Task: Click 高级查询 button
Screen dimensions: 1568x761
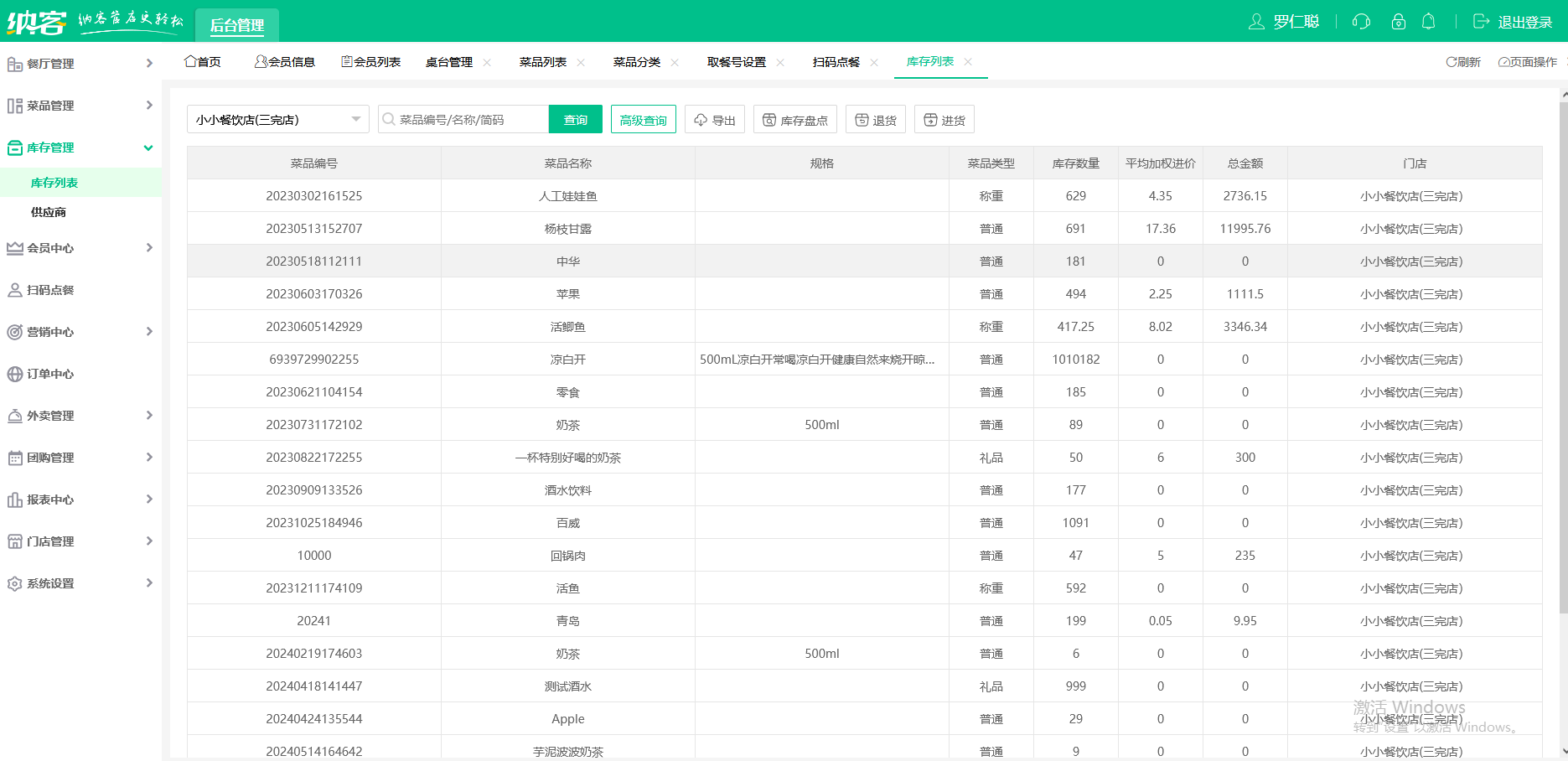Action: click(644, 120)
